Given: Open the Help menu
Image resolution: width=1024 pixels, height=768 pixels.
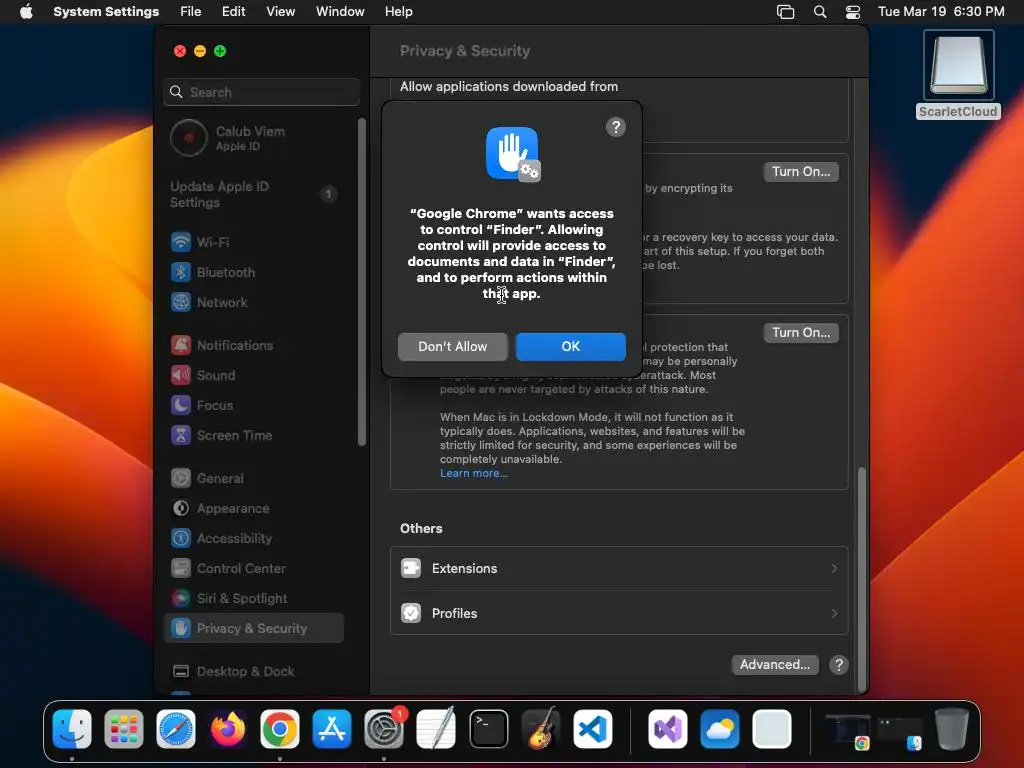Looking at the screenshot, I should 398,12.
